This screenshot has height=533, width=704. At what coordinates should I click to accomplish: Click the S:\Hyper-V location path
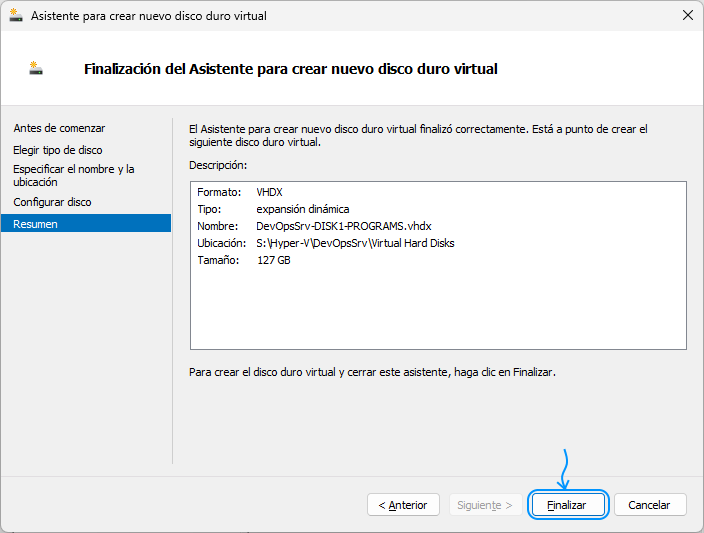356,243
